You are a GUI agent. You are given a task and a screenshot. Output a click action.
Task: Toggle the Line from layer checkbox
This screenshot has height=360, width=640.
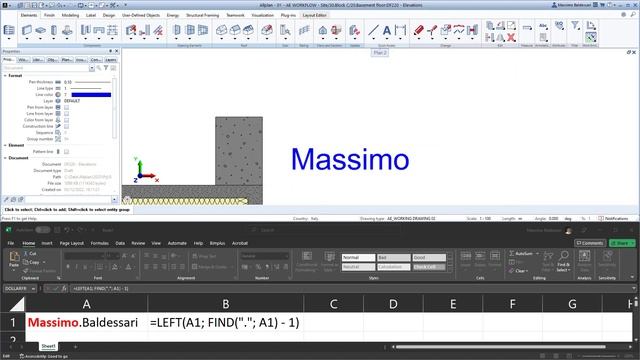[x=67, y=113]
